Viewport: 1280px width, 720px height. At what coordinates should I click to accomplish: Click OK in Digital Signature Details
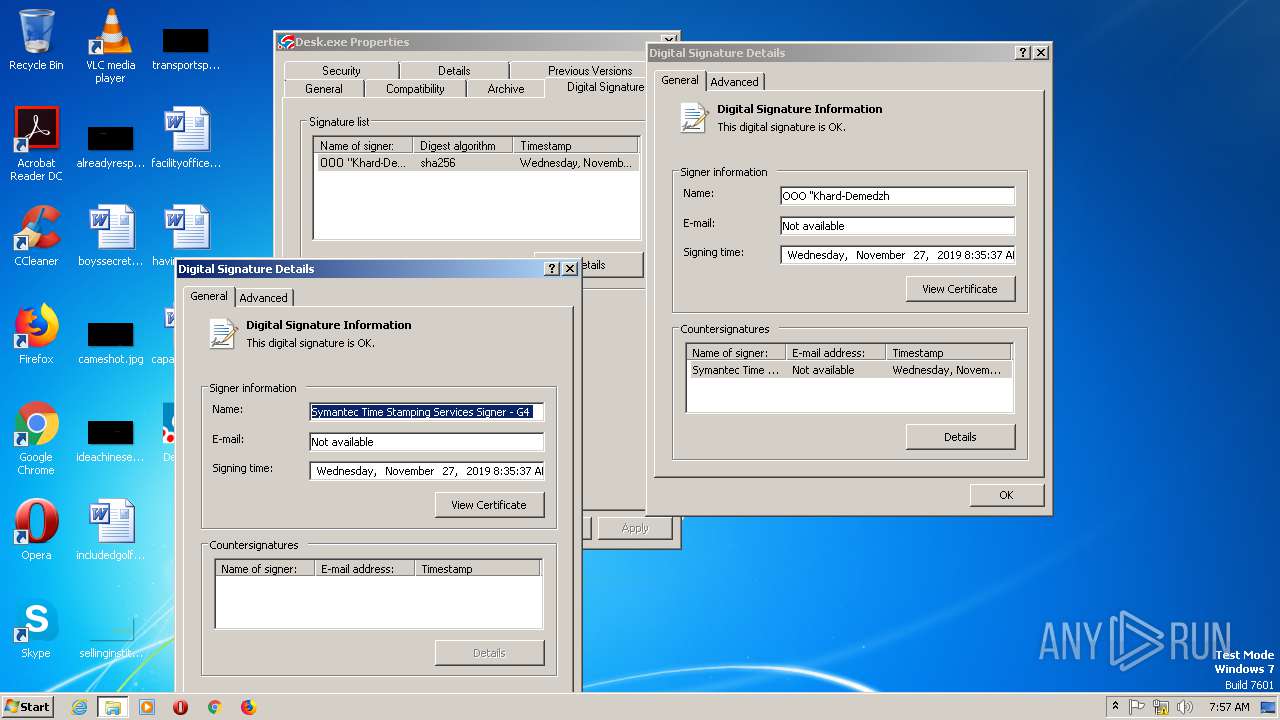[x=1006, y=495]
